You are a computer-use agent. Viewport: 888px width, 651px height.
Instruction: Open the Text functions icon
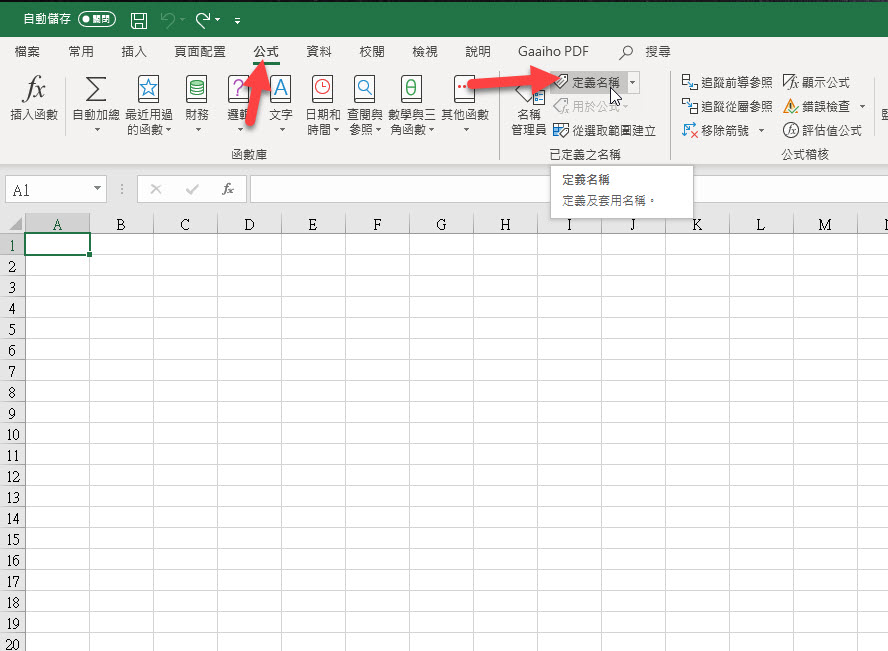tap(280, 89)
